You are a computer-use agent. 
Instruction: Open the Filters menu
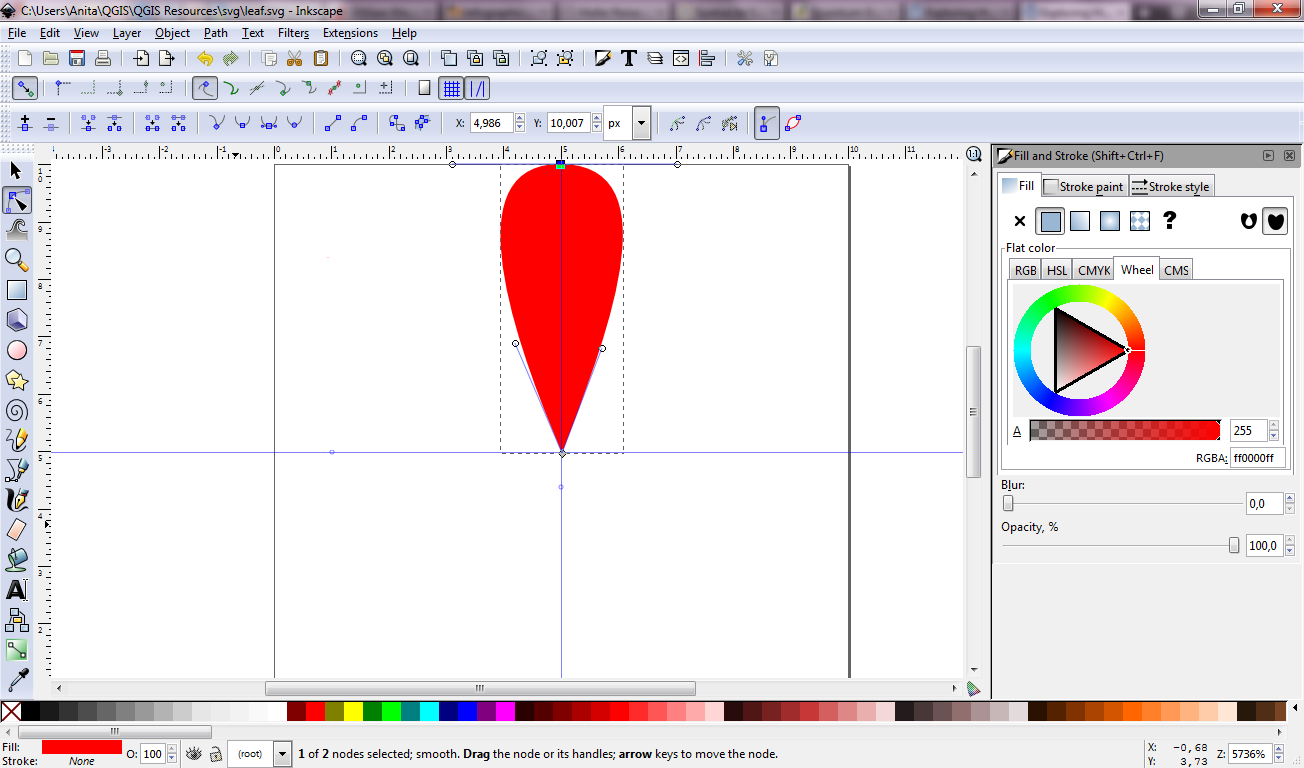[293, 33]
